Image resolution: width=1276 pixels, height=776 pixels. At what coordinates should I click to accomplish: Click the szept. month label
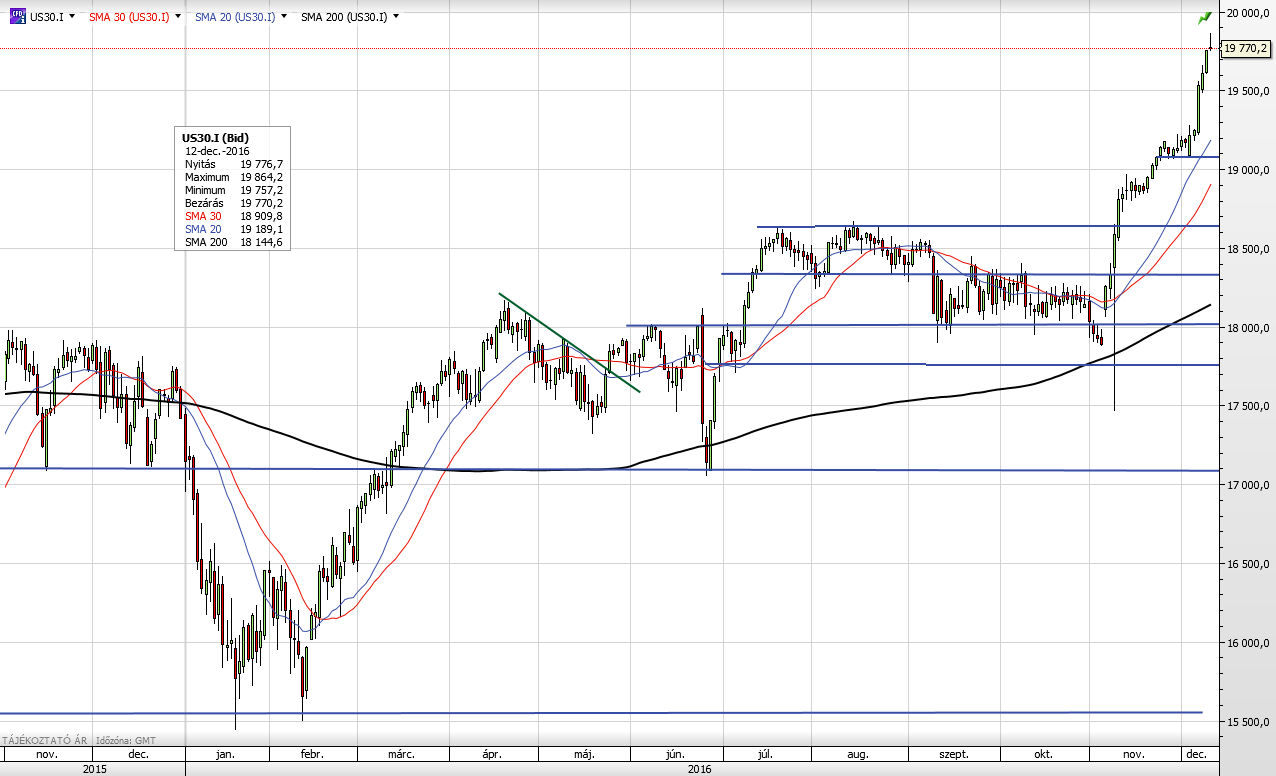(x=952, y=754)
